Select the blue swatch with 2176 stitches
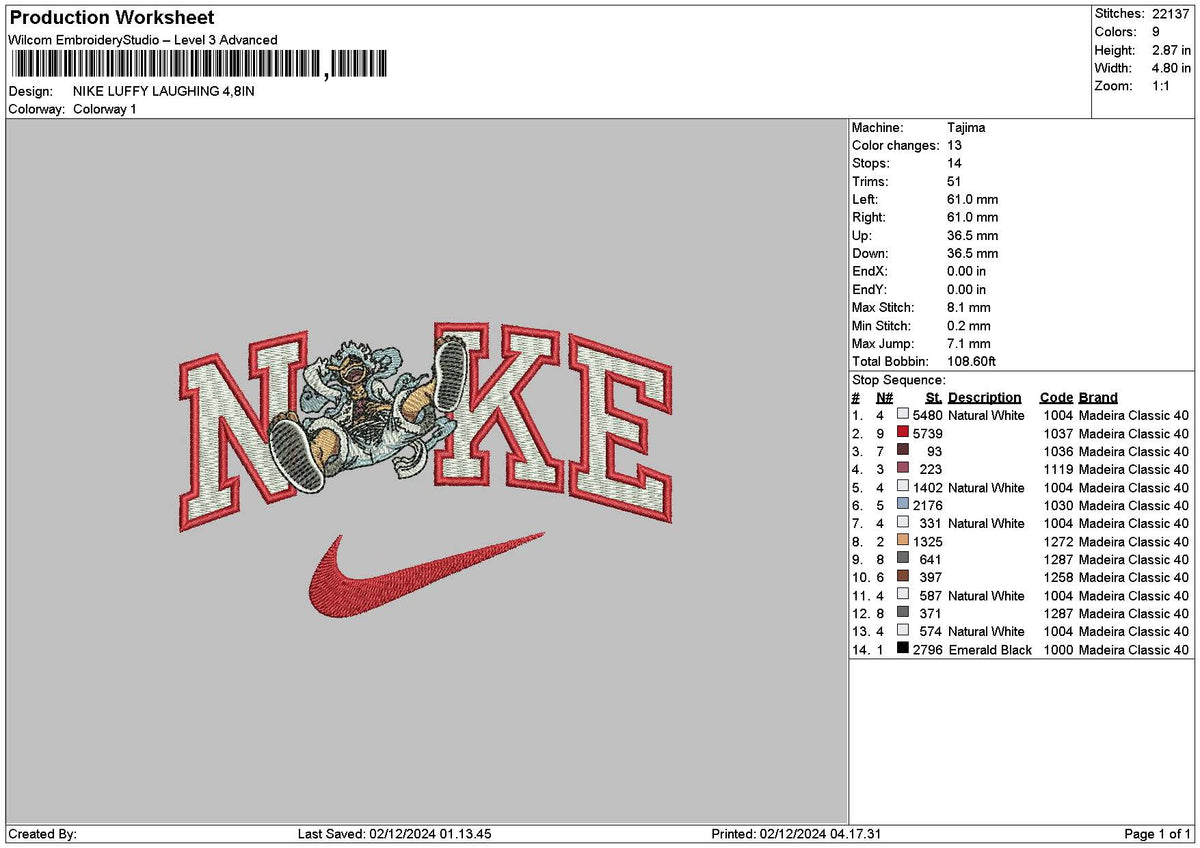 pyautogui.click(x=903, y=505)
